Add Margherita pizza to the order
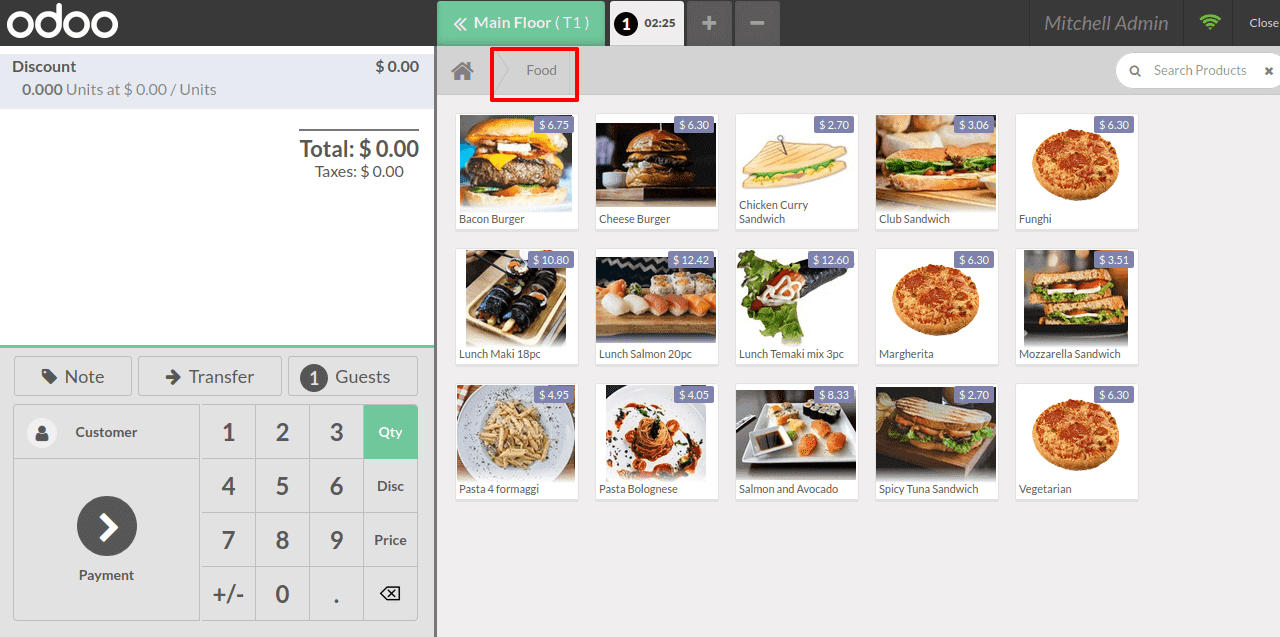The image size is (1280, 637). 937,307
